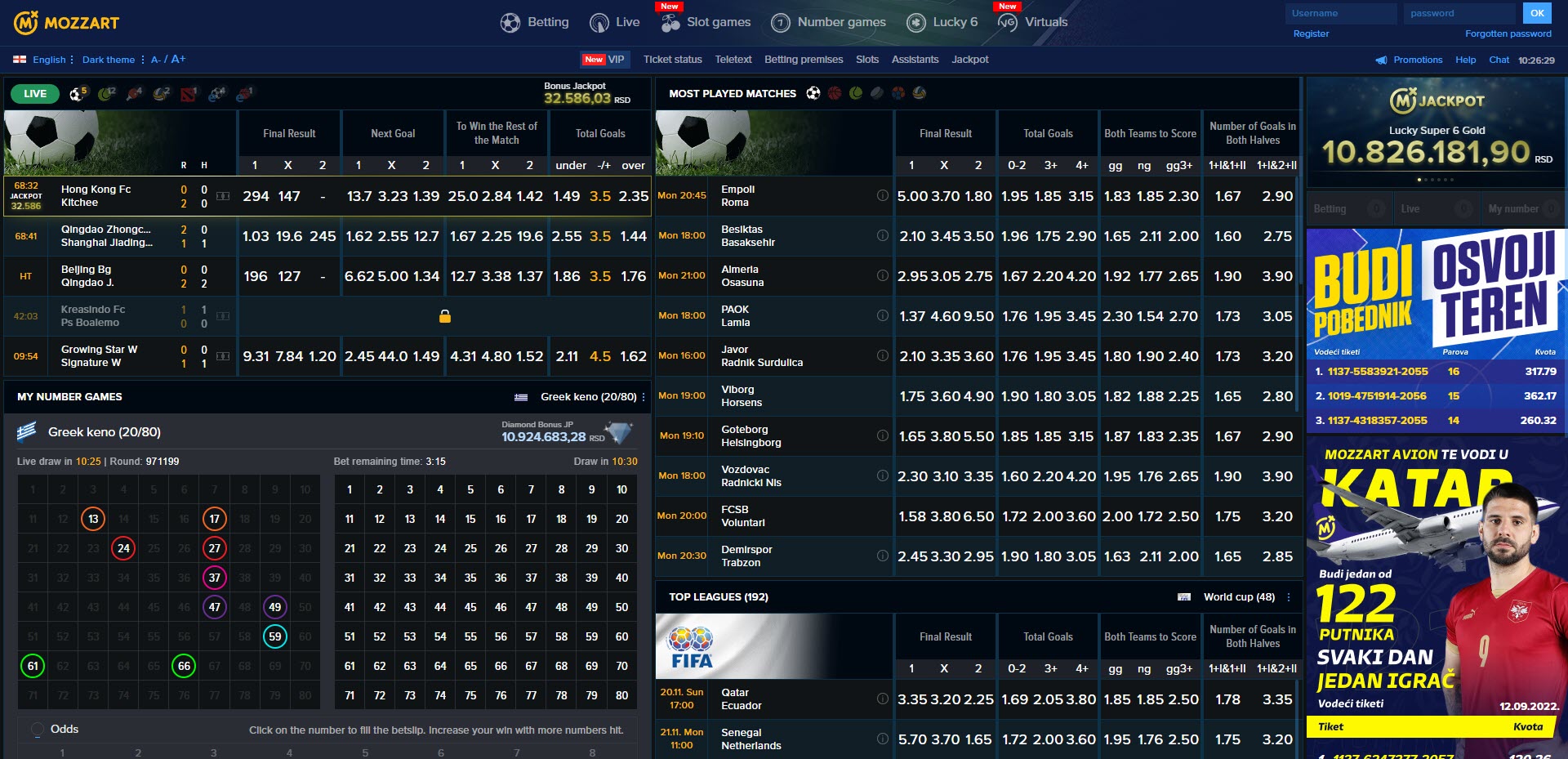The height and width of the screenshot is (759, 1568).
Task: Show info for PAOK vs Lamia match
Action: (x=883, y=316)
